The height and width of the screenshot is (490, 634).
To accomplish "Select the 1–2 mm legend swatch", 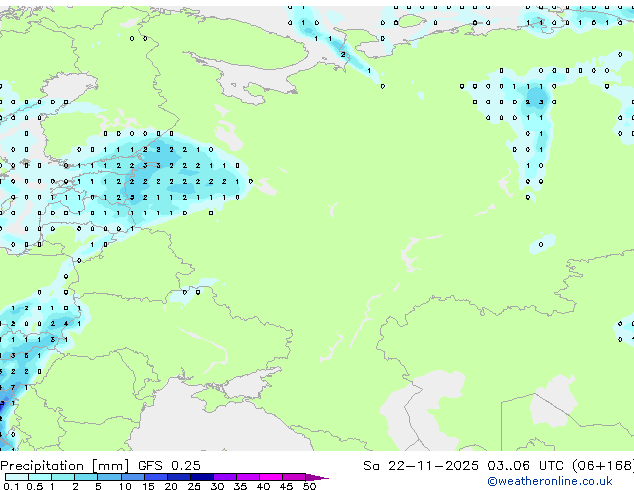I will coord(63,477).
